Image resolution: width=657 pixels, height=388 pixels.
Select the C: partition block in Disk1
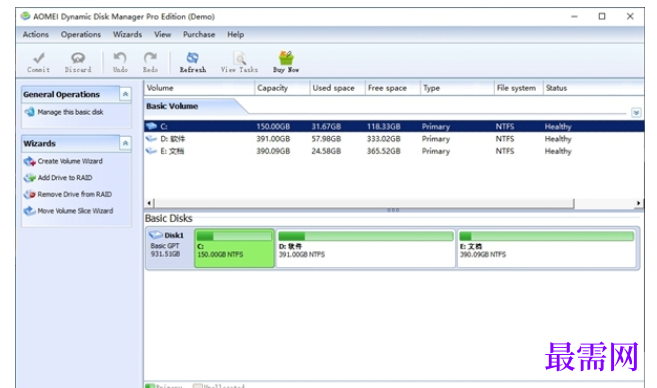click(234, 248)
